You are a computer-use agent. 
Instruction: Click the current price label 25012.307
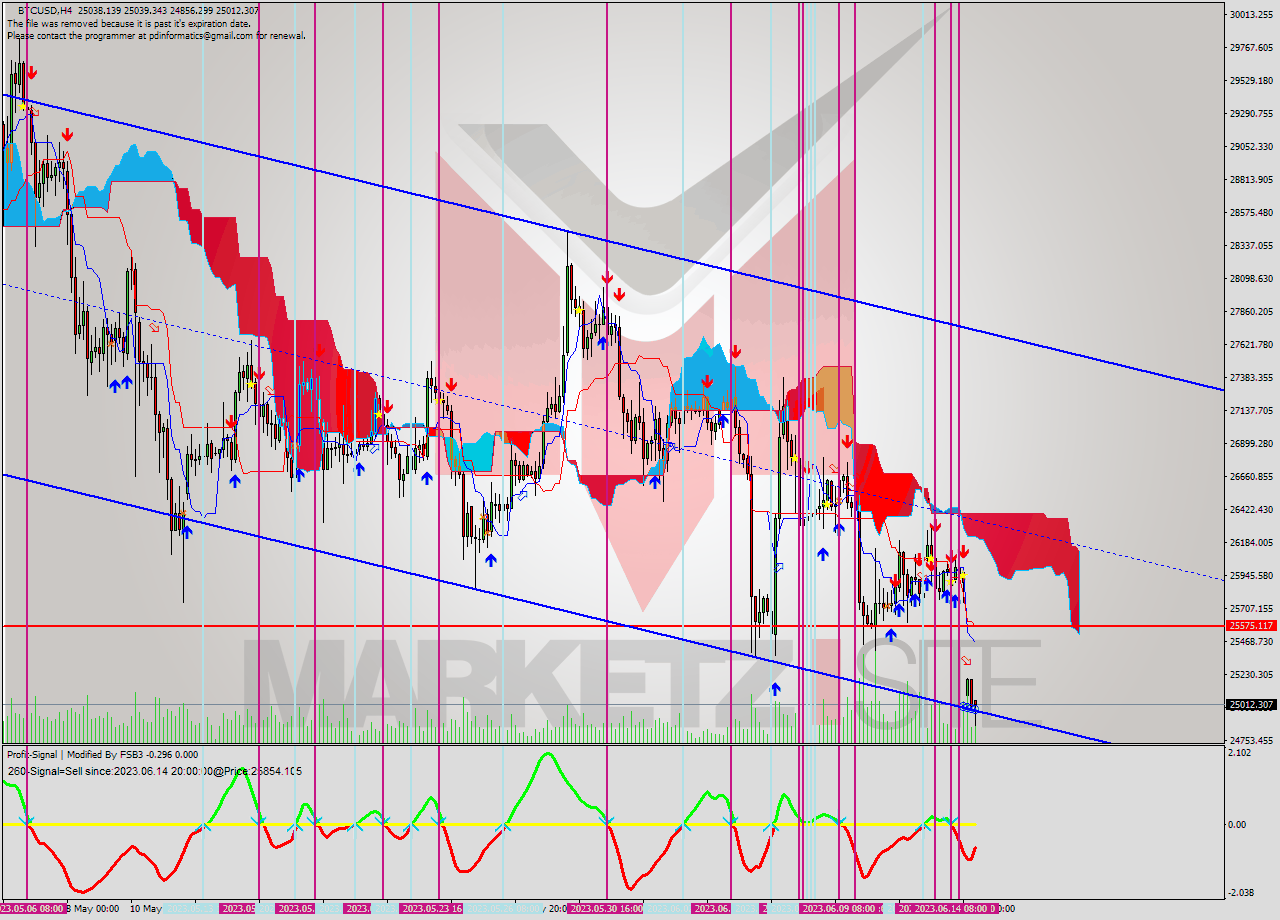tap(1251, 704)
